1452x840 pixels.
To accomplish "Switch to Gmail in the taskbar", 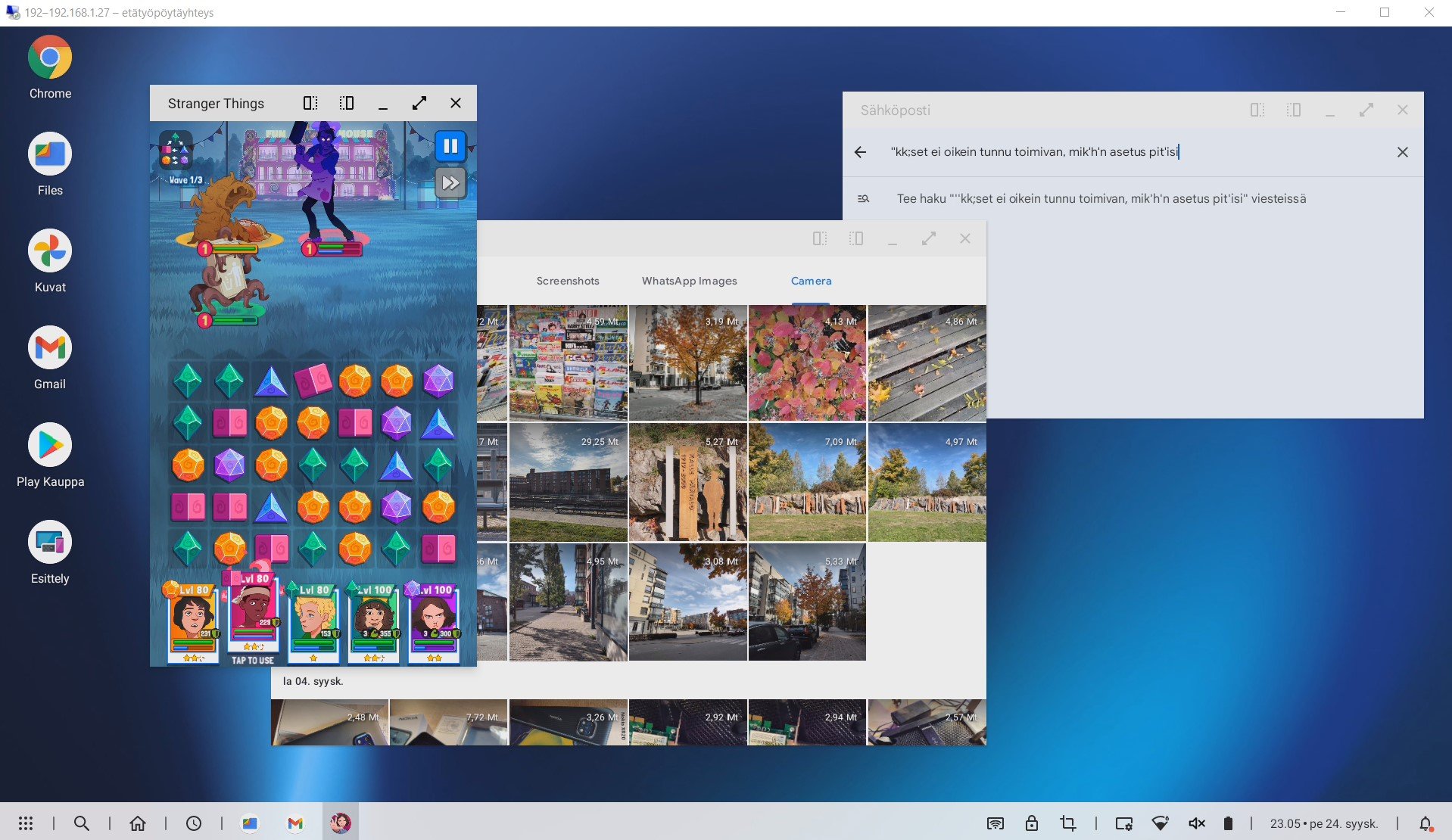I will point(295,823).
